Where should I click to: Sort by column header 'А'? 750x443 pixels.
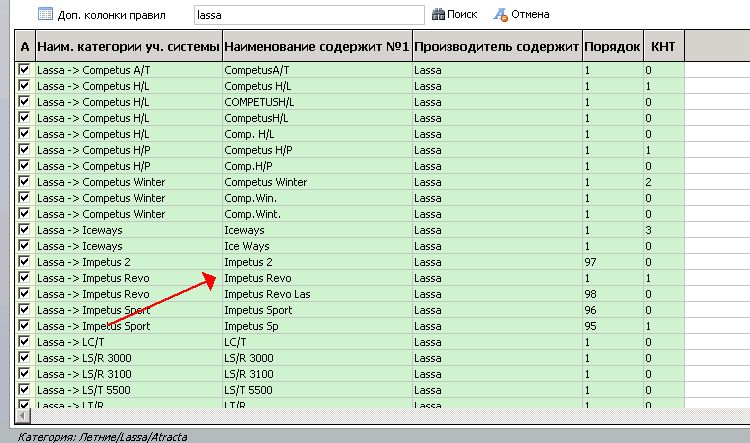[x=25, y=46]
